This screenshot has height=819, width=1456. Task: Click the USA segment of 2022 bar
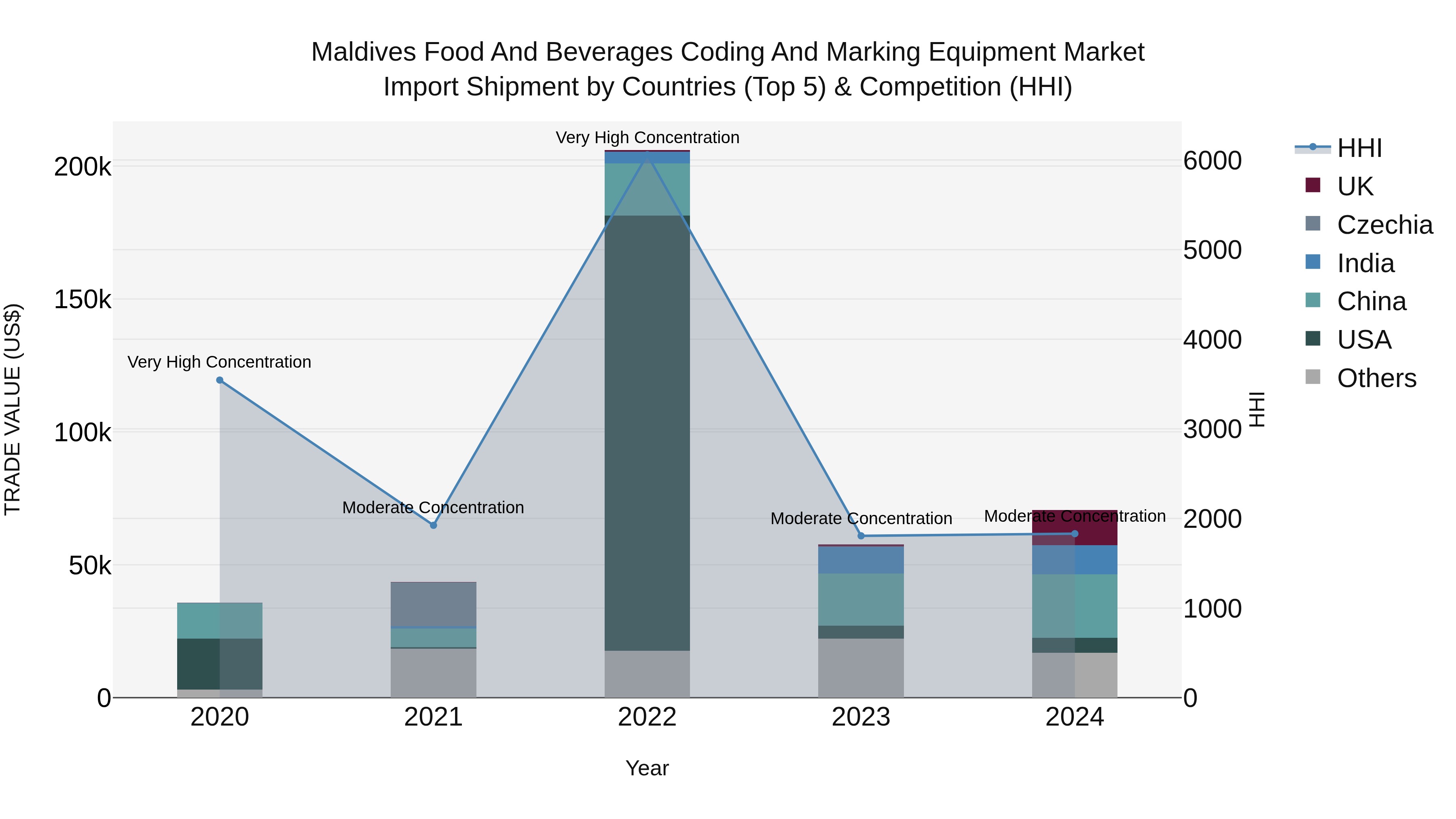coord(647,433)
